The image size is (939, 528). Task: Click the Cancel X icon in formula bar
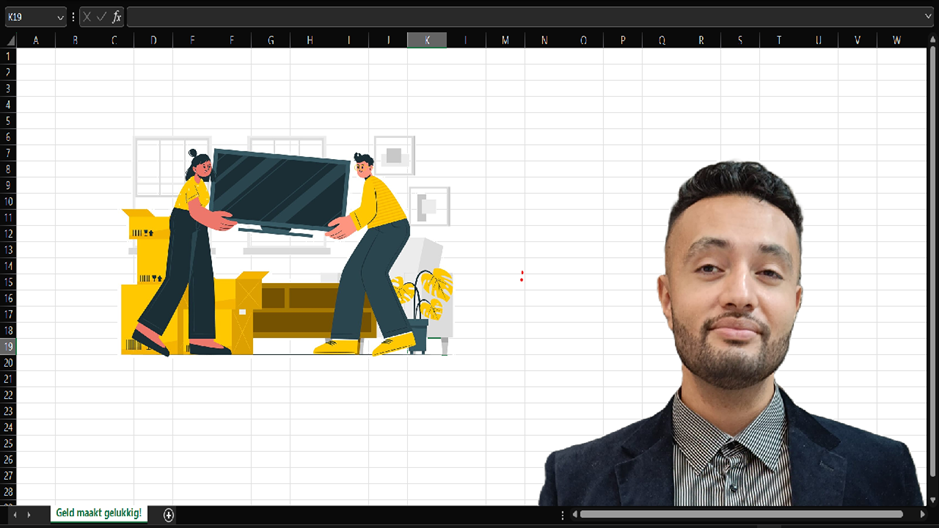87,17
